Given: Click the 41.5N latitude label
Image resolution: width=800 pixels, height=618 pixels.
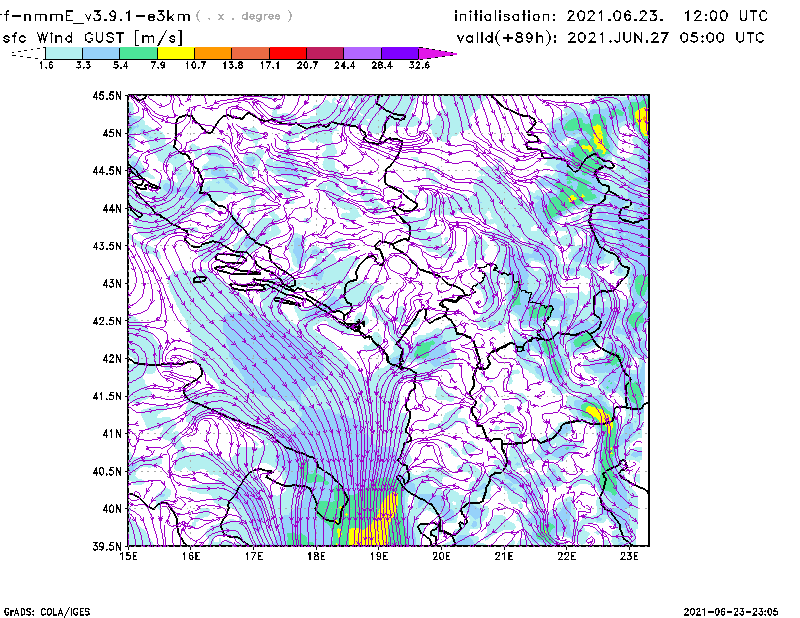Looking at the screenshot, I should point(107,396).
